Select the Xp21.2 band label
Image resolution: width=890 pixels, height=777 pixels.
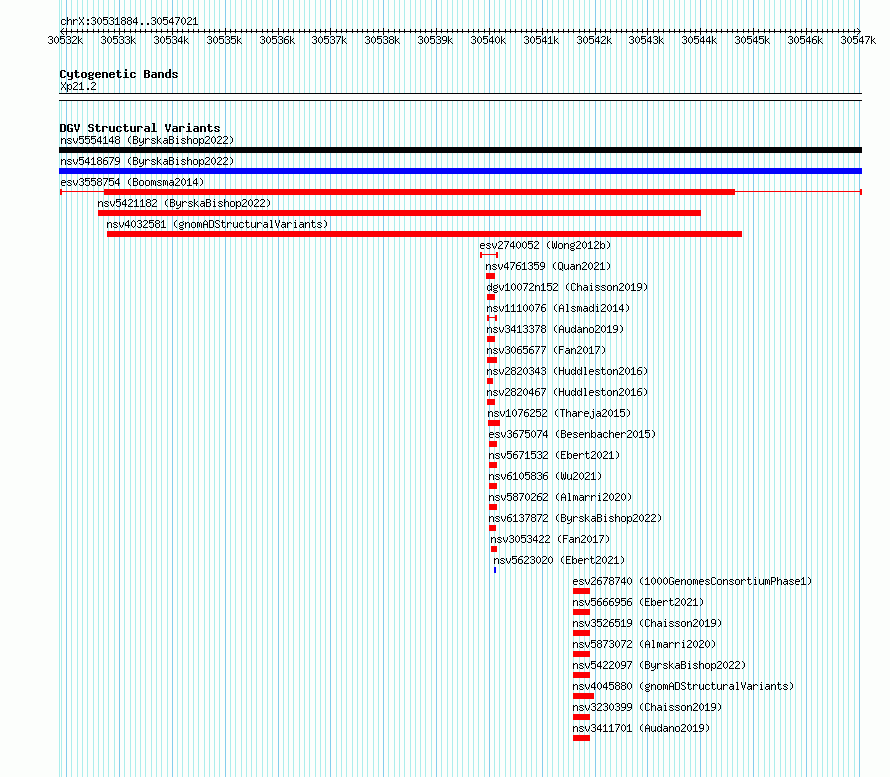[x=78, y=86]
